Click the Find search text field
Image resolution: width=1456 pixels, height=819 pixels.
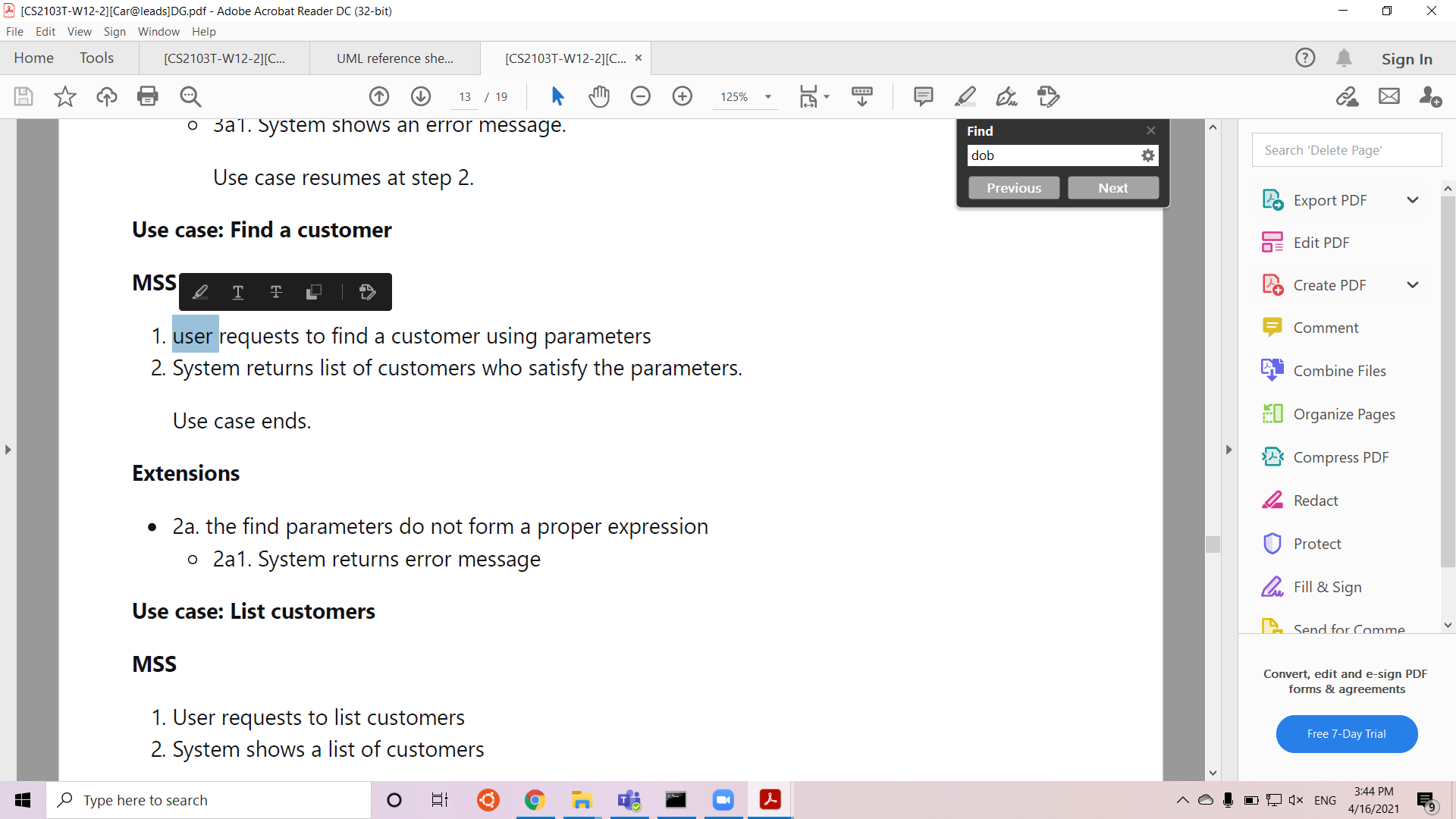click(x=1053, y=155)
